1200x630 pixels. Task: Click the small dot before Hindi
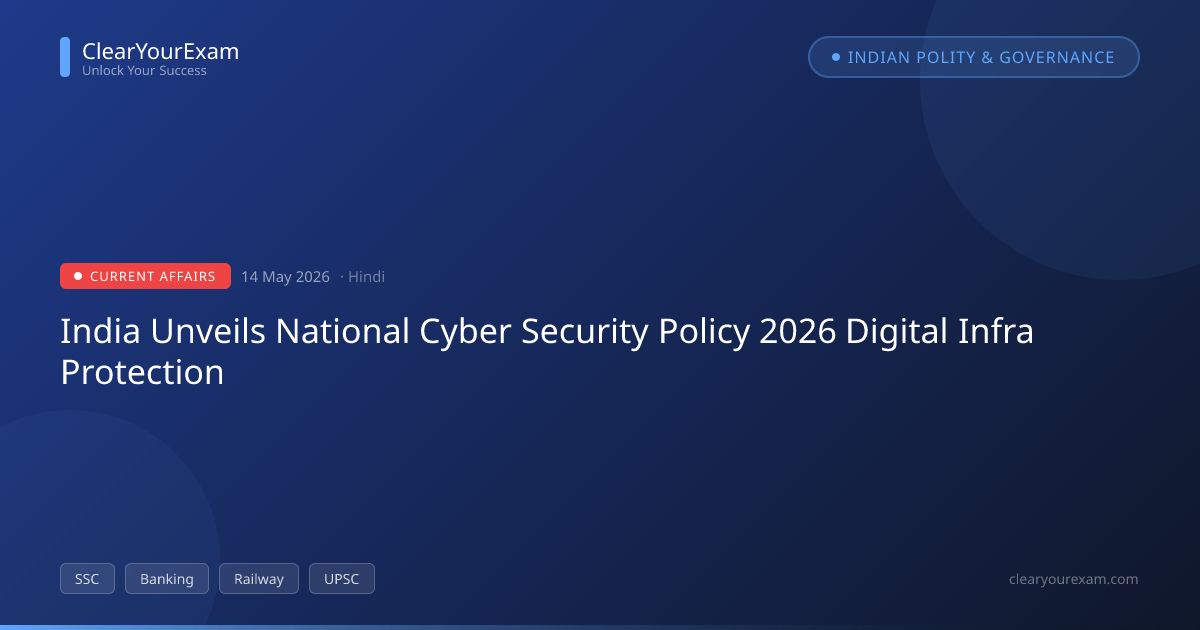[x=342, y=277]
